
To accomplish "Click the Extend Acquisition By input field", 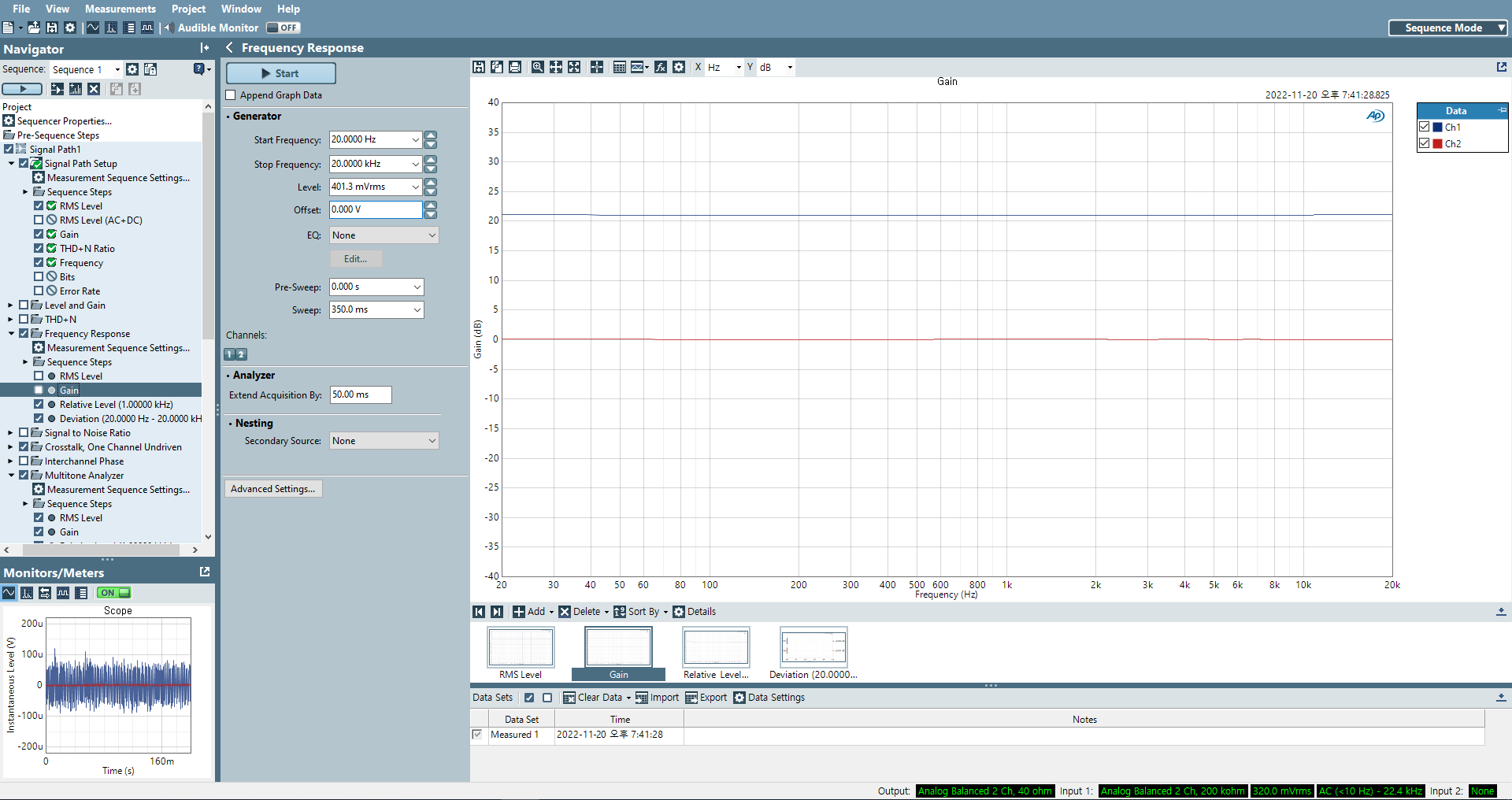I will click(x=361, y=394).
